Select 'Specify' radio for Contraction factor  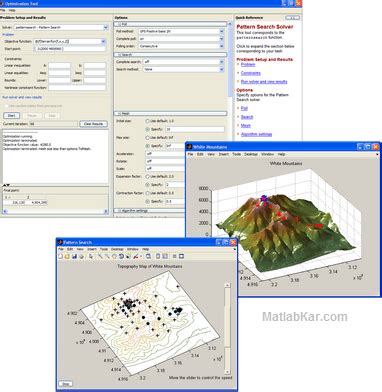pyautogui.click(x=147, y=201)
